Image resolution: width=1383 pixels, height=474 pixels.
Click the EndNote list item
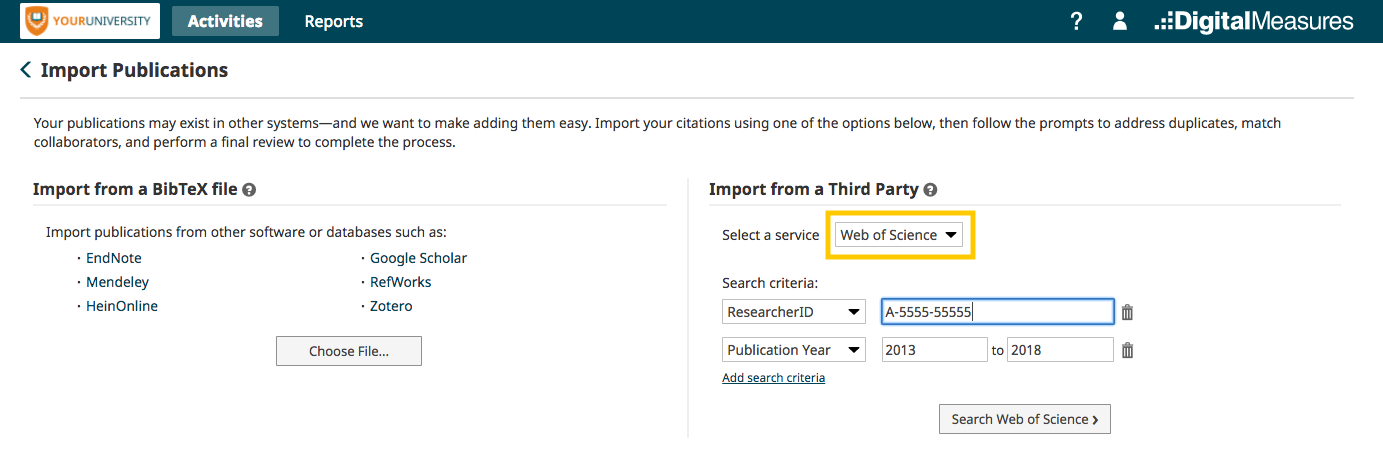(x=113, y=258)
